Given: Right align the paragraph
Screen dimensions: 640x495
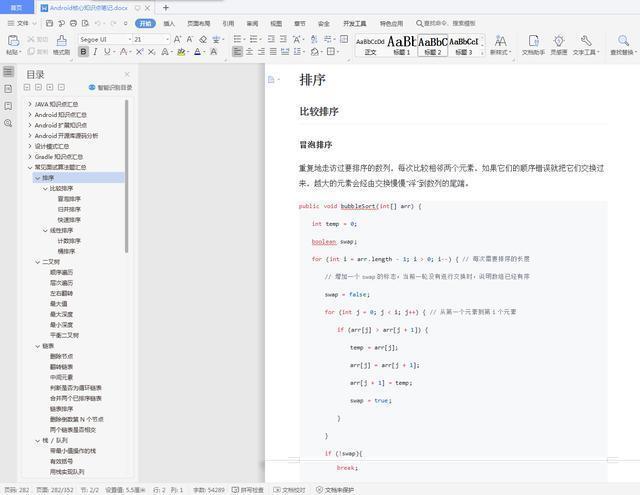Looking at the screenshot, I should pos(261,52).
